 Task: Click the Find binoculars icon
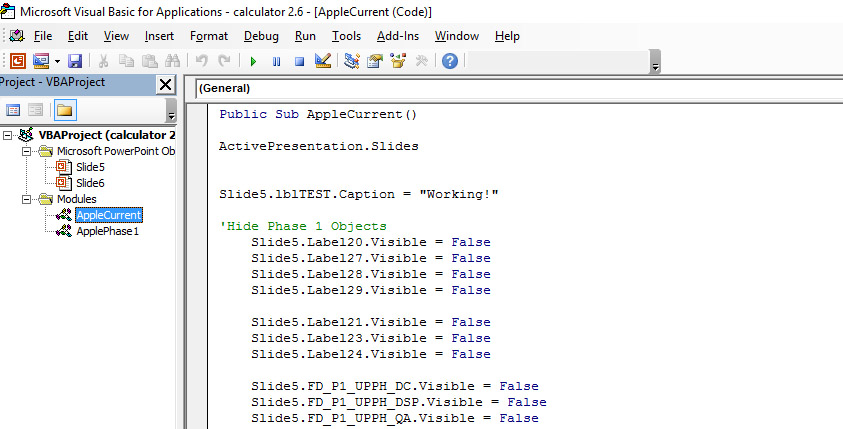[173, 61]
